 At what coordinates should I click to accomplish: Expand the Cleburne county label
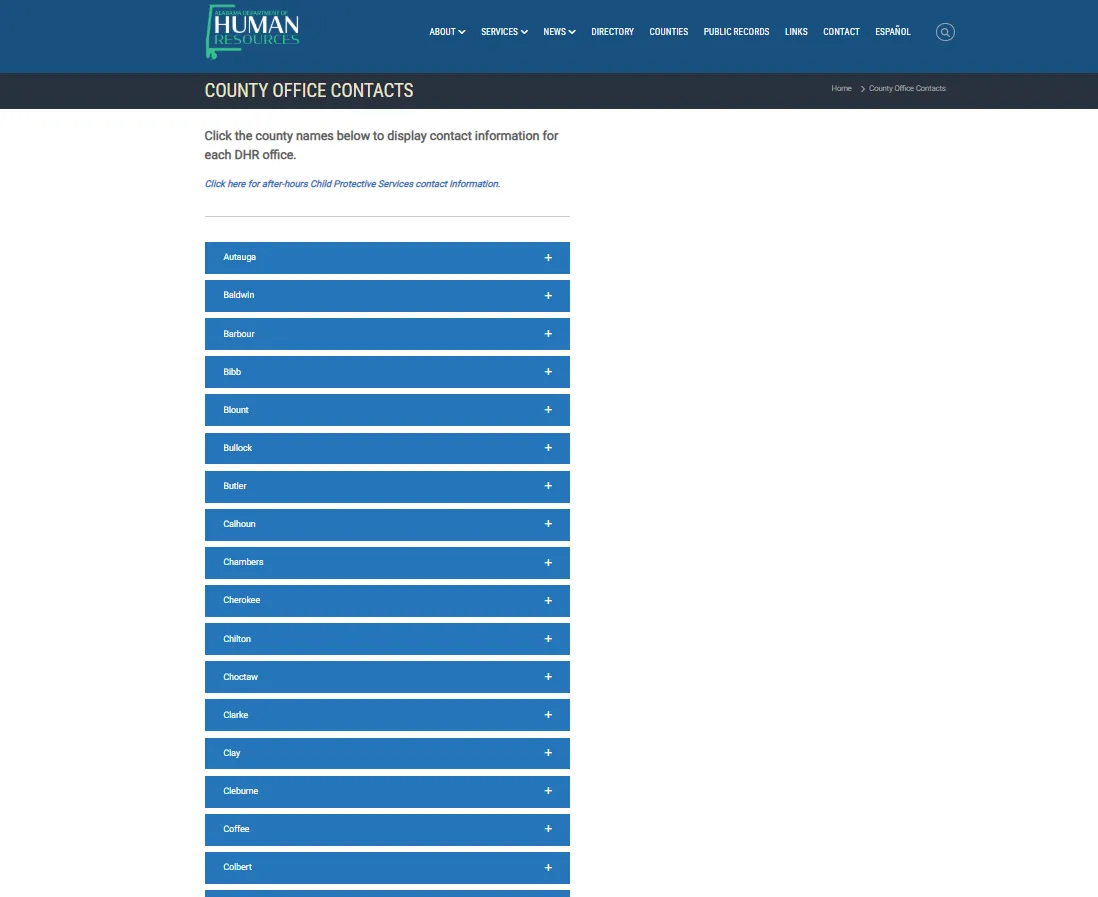241,791
